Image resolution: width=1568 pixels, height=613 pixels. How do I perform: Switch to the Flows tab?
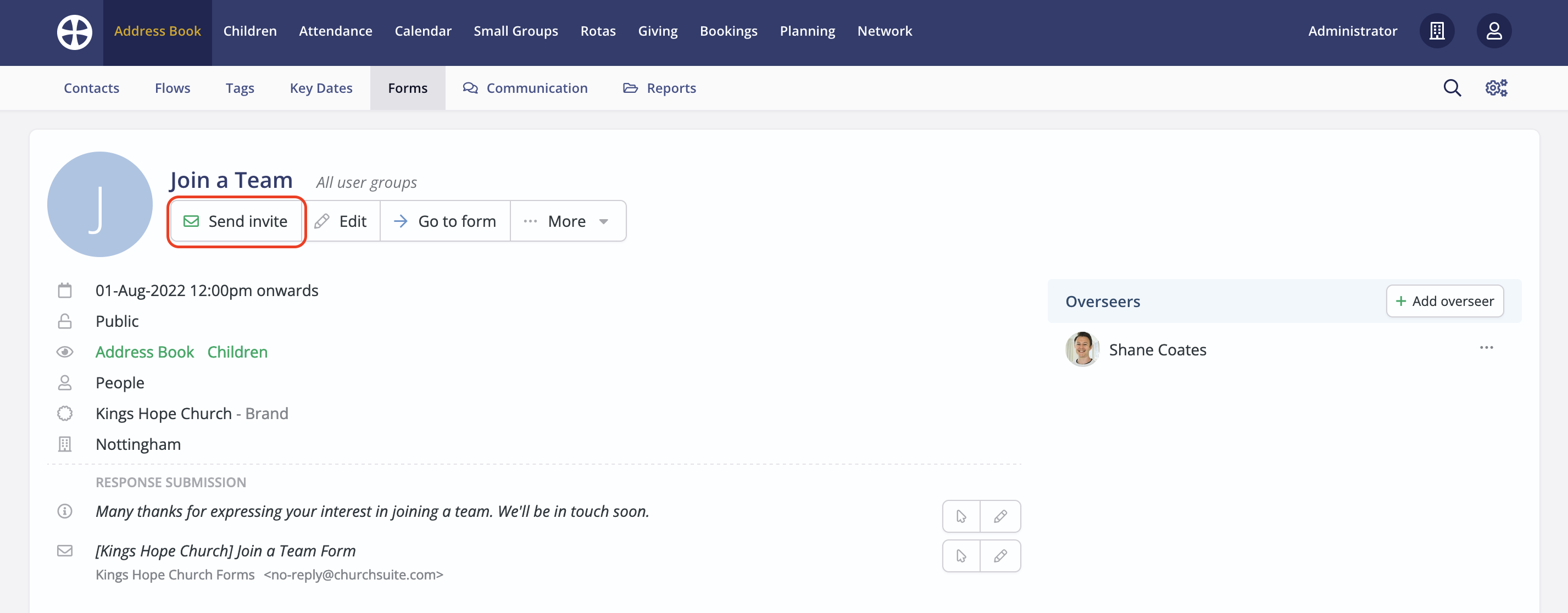click(173, 88)
